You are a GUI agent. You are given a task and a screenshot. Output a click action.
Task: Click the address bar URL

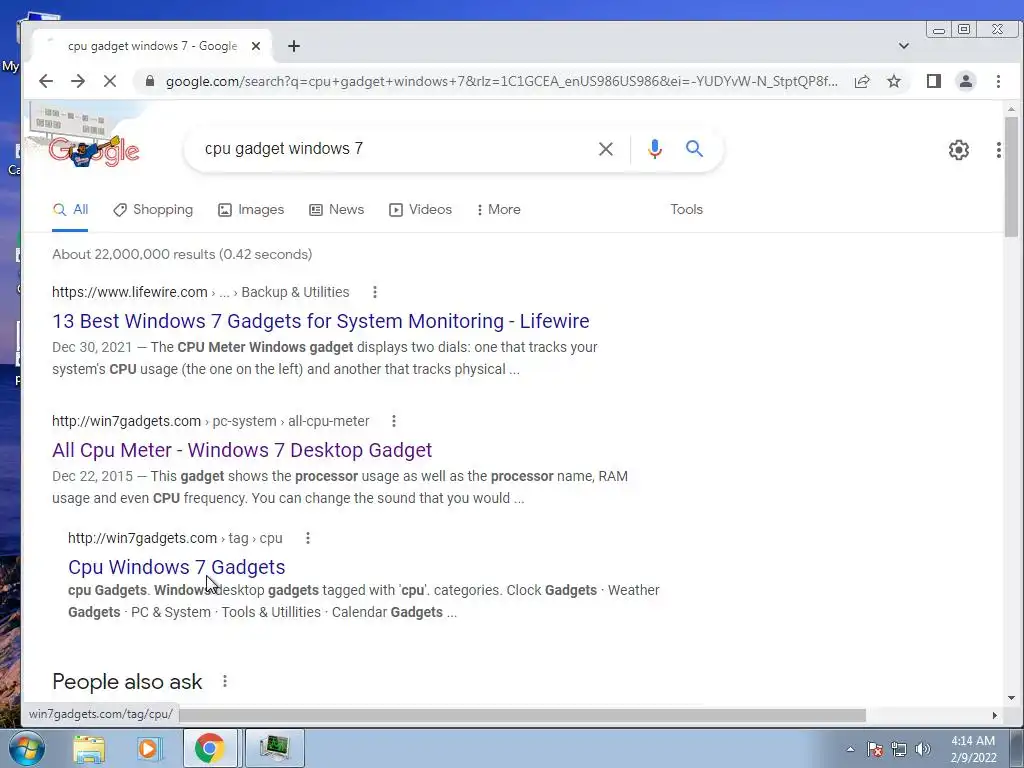(502, 81)
